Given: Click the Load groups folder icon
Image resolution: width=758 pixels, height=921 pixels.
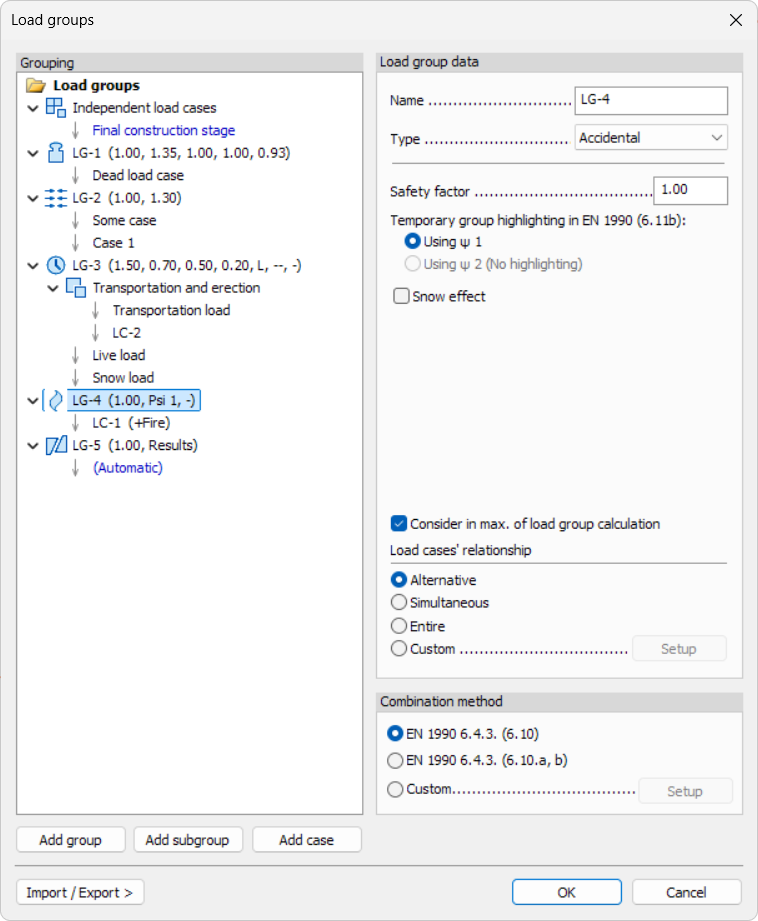Looking at the screenshot, I should [36, 86].
